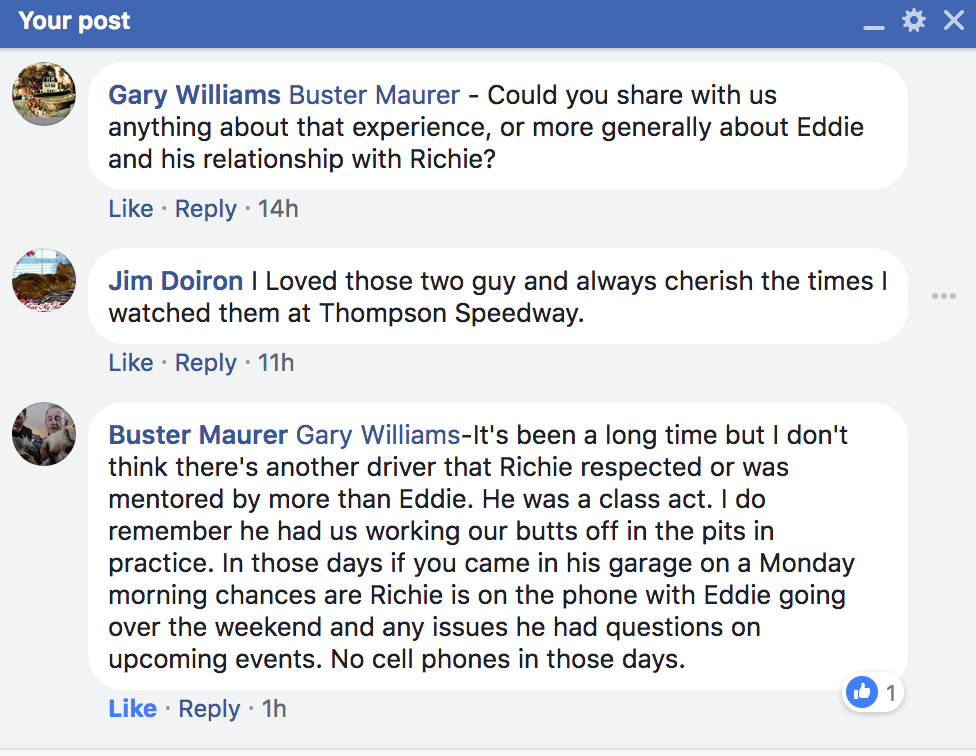Viewport: 976px width, 756px height.
Task: Open options menu beside Jim Doiron's comment
Action: point(944,296)
